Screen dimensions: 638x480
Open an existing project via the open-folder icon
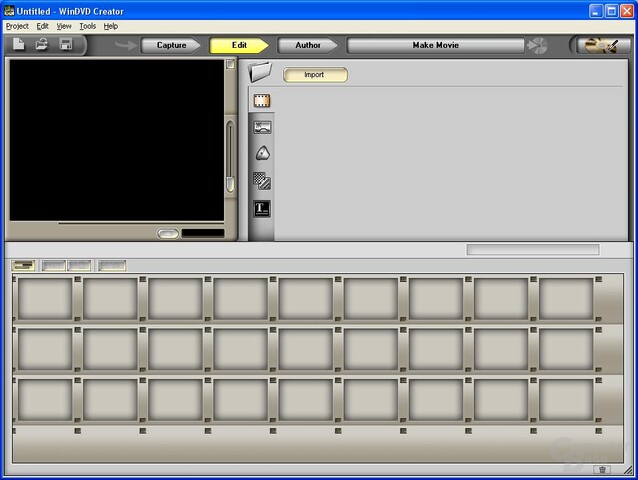[42, 44]
